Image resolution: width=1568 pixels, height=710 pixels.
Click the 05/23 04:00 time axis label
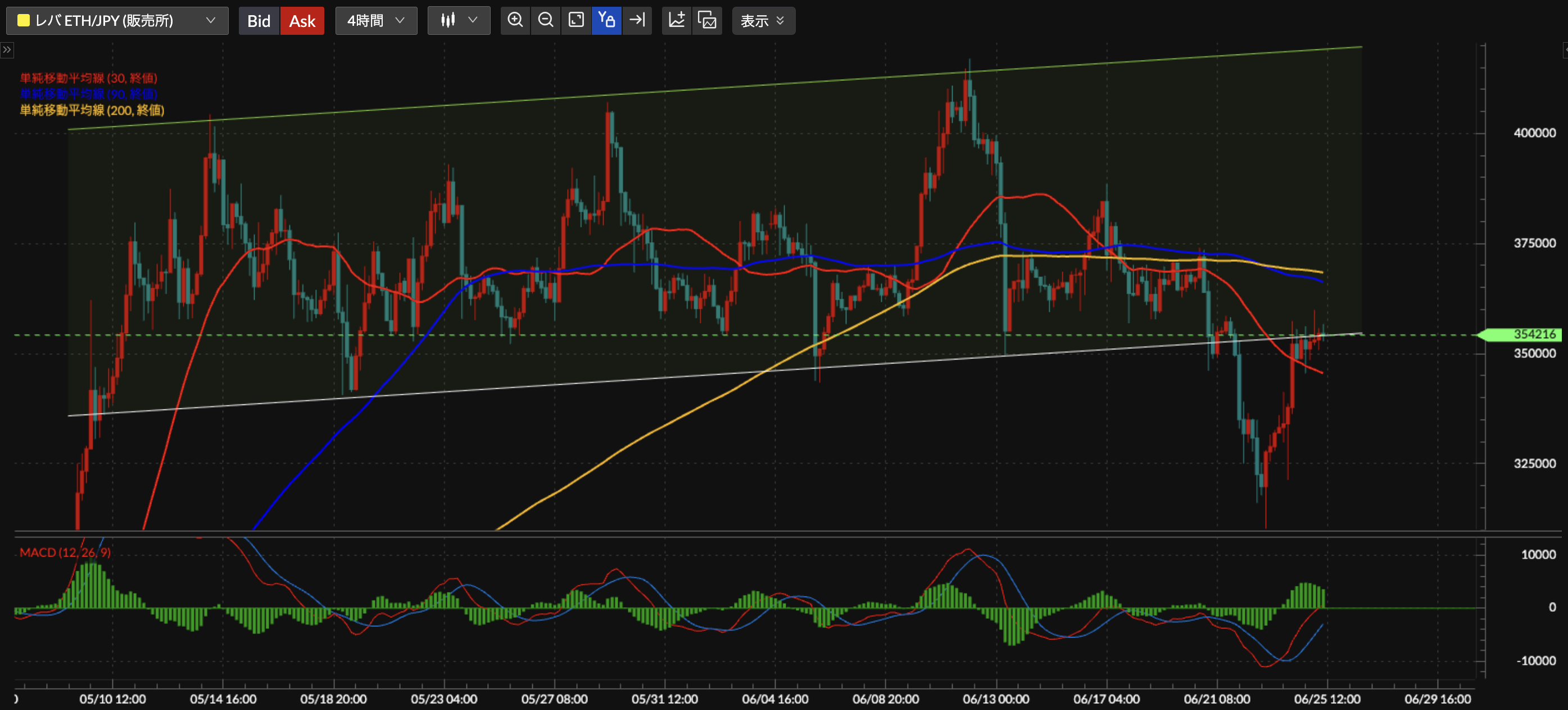[444, 699]
